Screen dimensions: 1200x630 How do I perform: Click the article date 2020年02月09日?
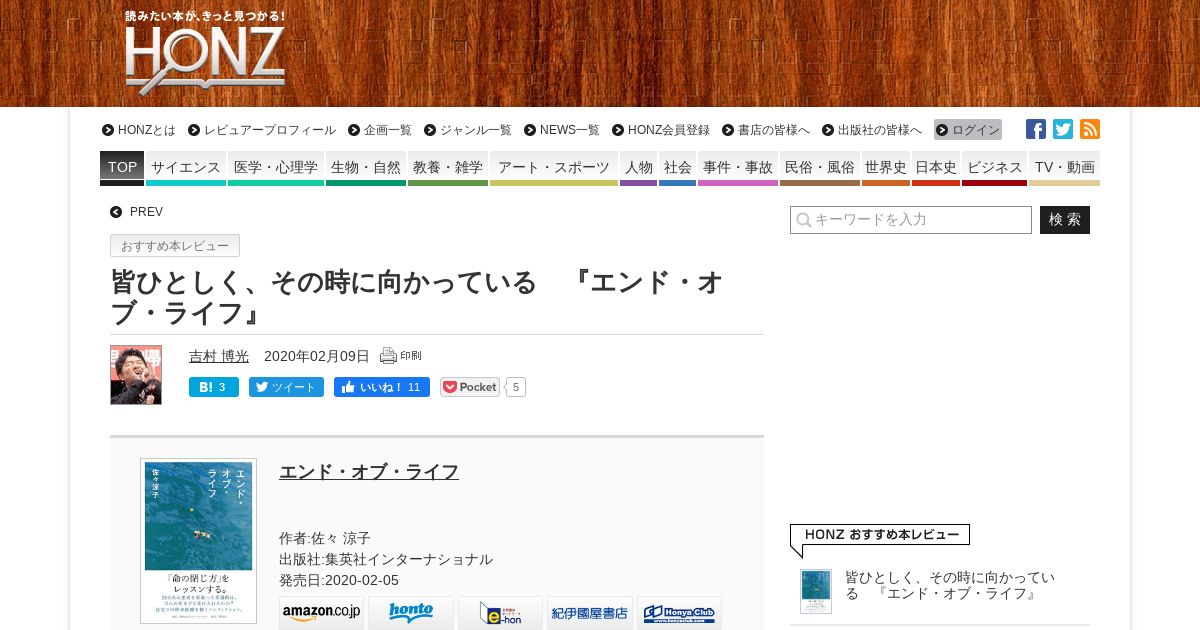click(317, 356)
